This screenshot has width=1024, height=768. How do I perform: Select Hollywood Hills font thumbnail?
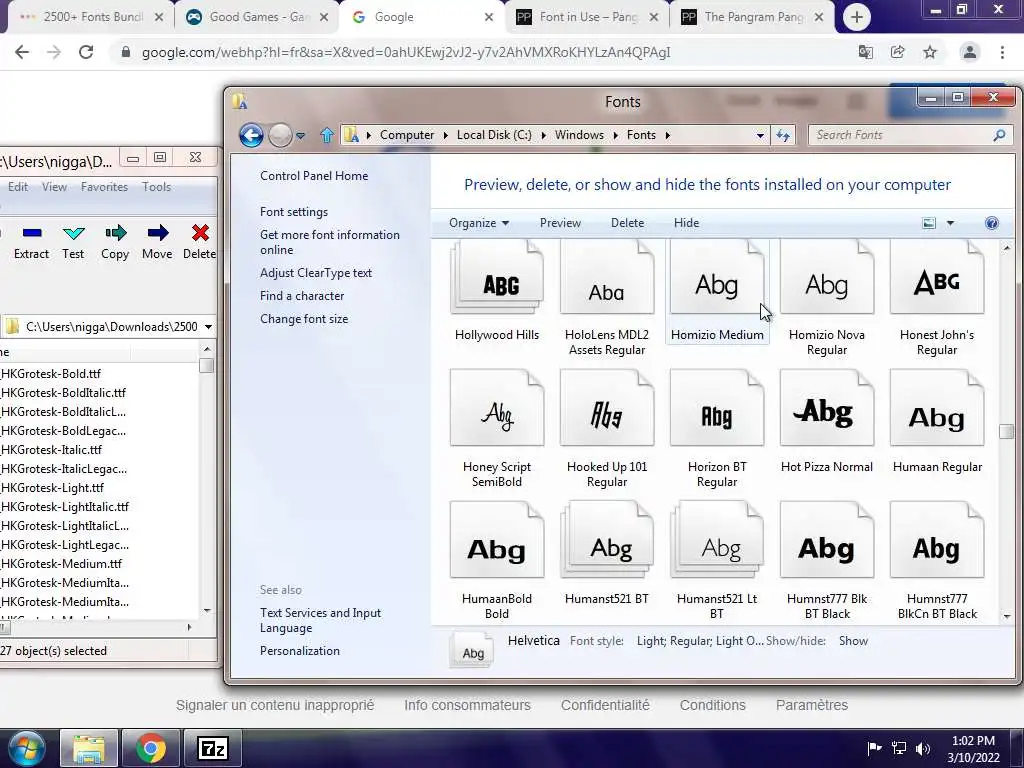point(497,277)
